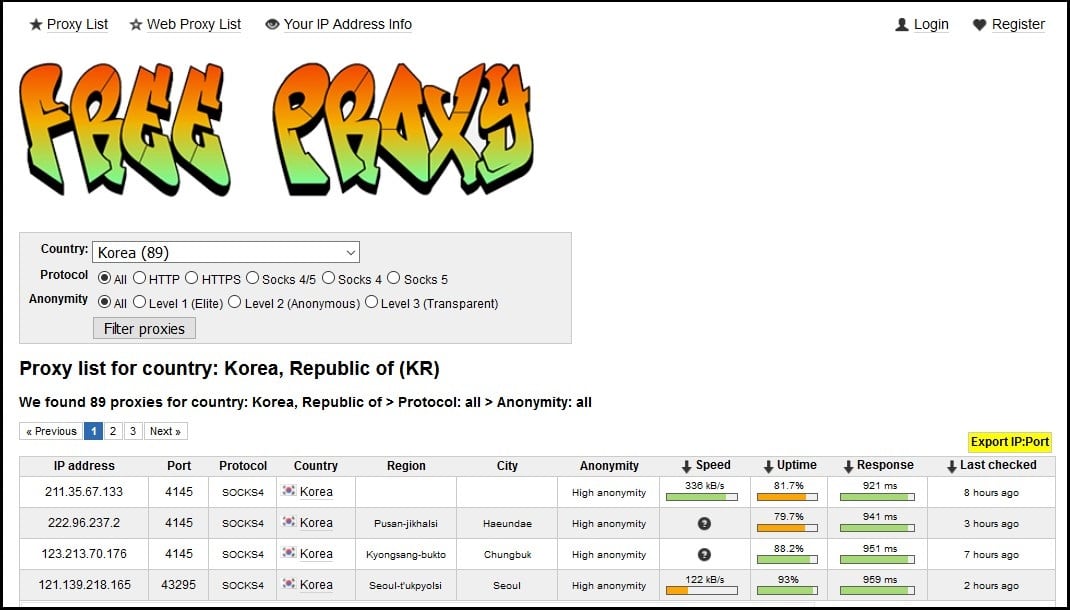Open the Proxy List menu link
This screenshot has height=610, width=1070.
(77, 25)
